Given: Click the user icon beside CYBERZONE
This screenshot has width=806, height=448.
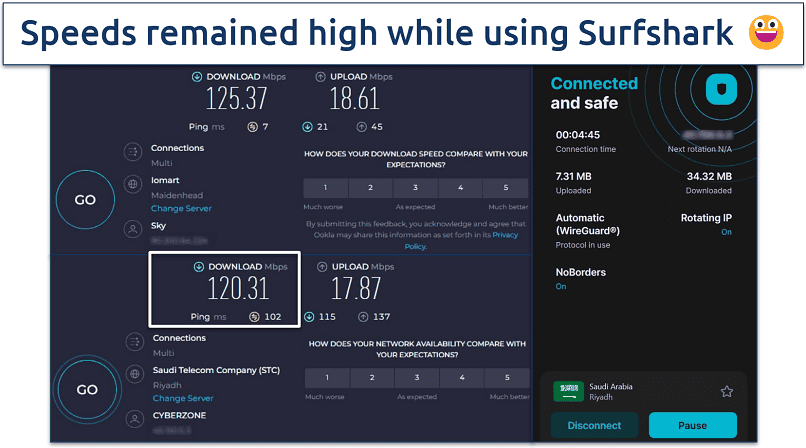Looking at the screenshot, I should coord(135,419).
